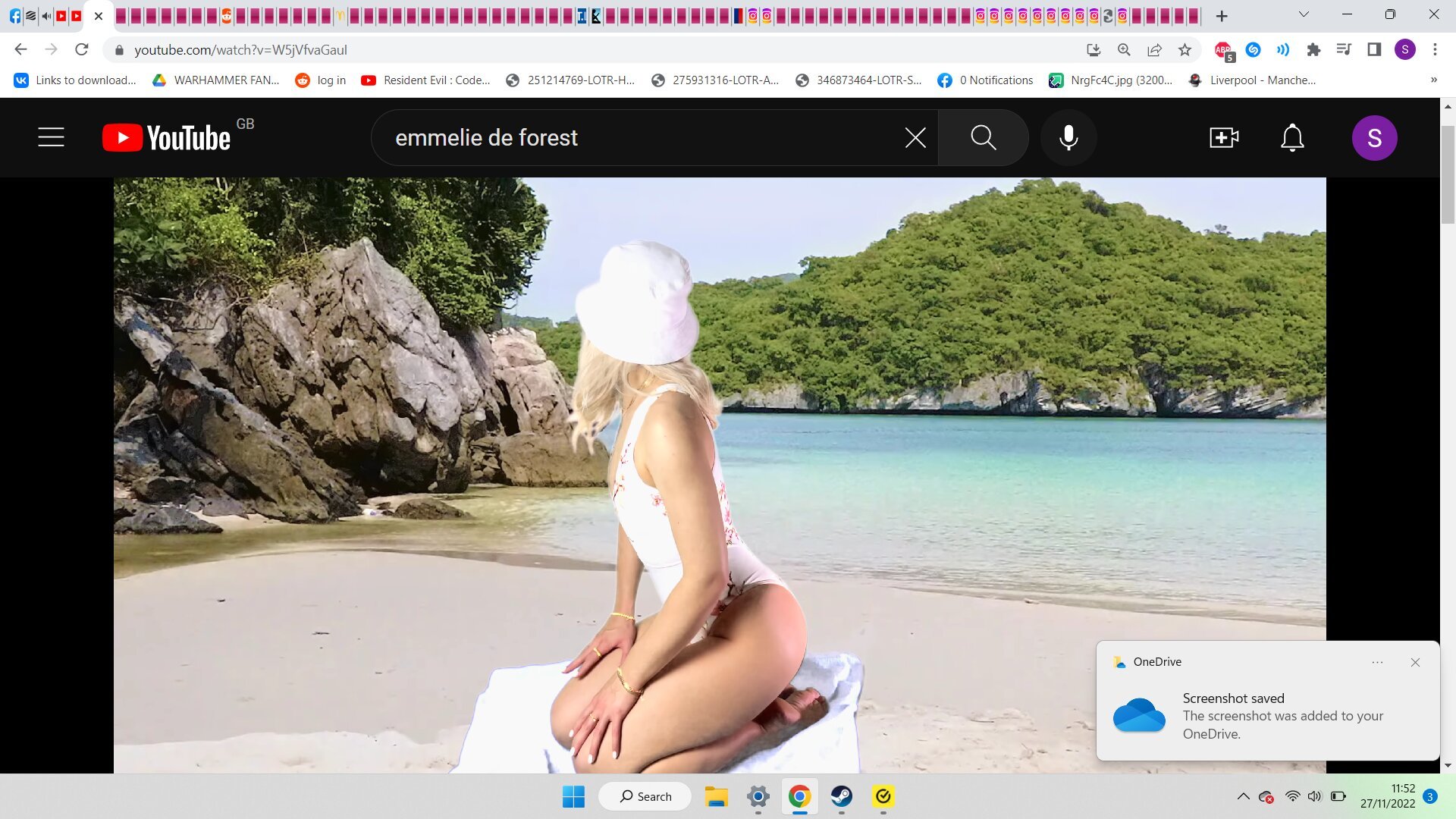Open the Create video camera icon

pyautogui.click(x=1223, y=137)
